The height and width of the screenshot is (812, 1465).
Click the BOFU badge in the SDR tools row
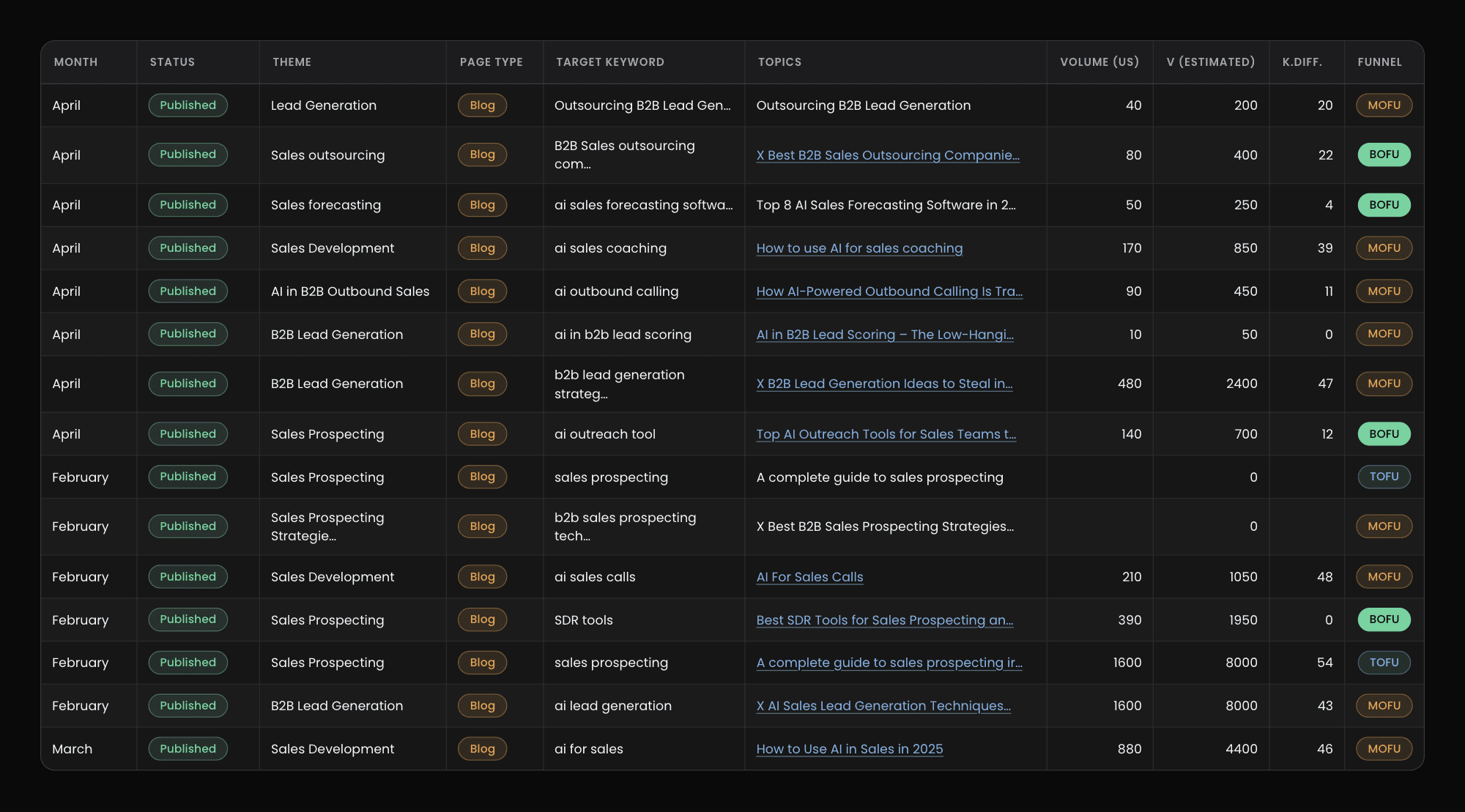pyautogui.click(x=1384, y=619)
